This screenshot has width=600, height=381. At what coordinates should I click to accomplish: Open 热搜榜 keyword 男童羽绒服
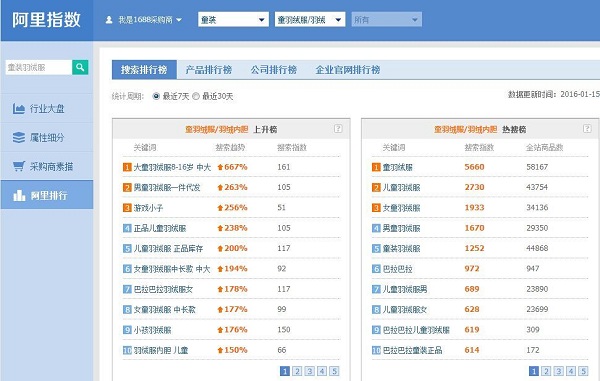coord(401,228)
